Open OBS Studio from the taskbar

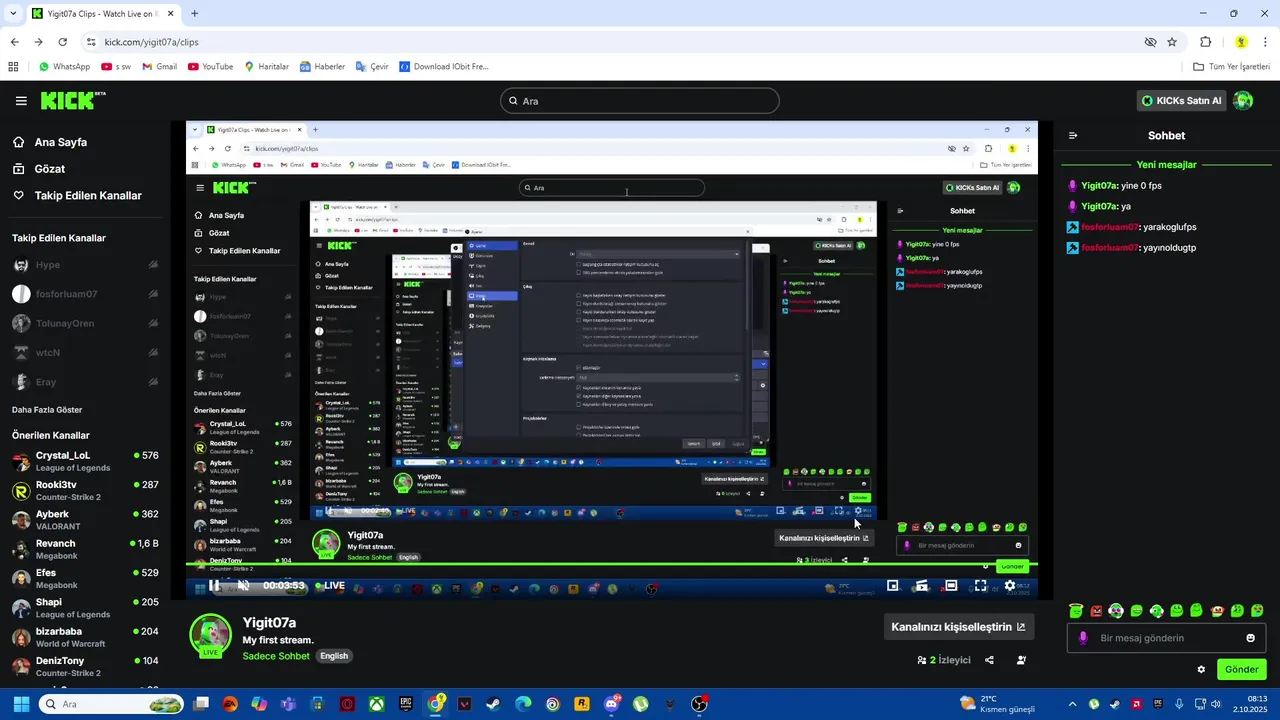[x=699, y=704]
